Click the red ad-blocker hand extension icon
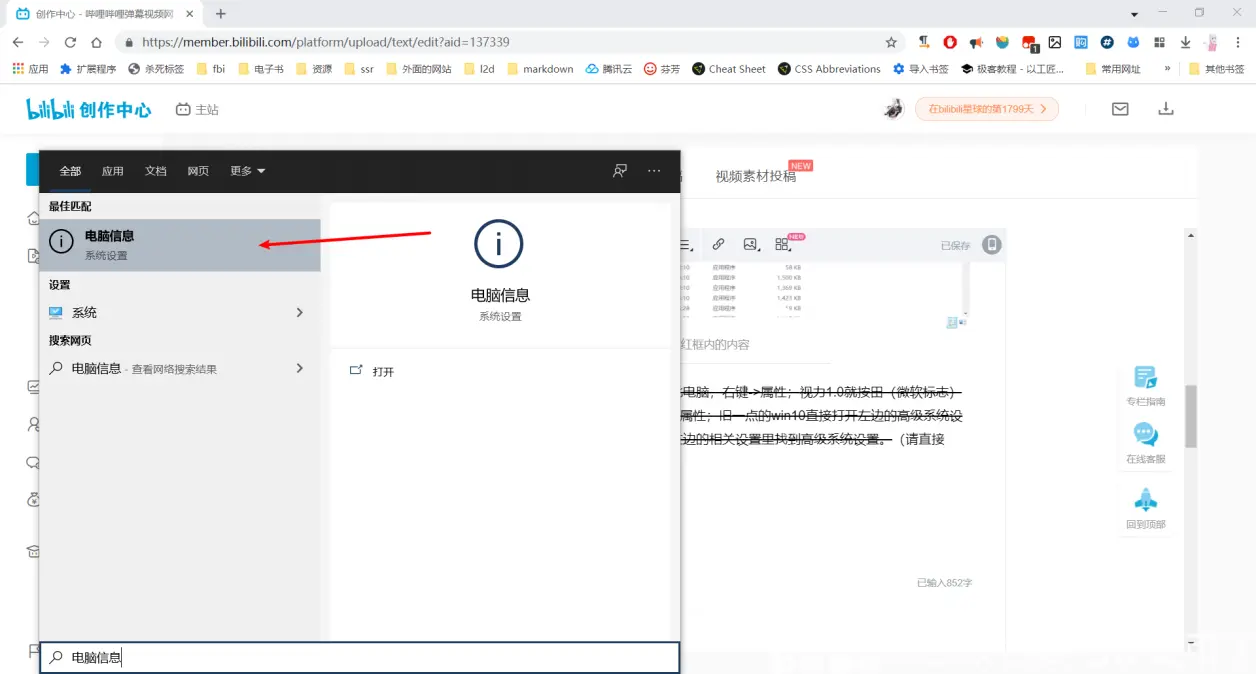Screen dimensions: 1256x674 950,43
